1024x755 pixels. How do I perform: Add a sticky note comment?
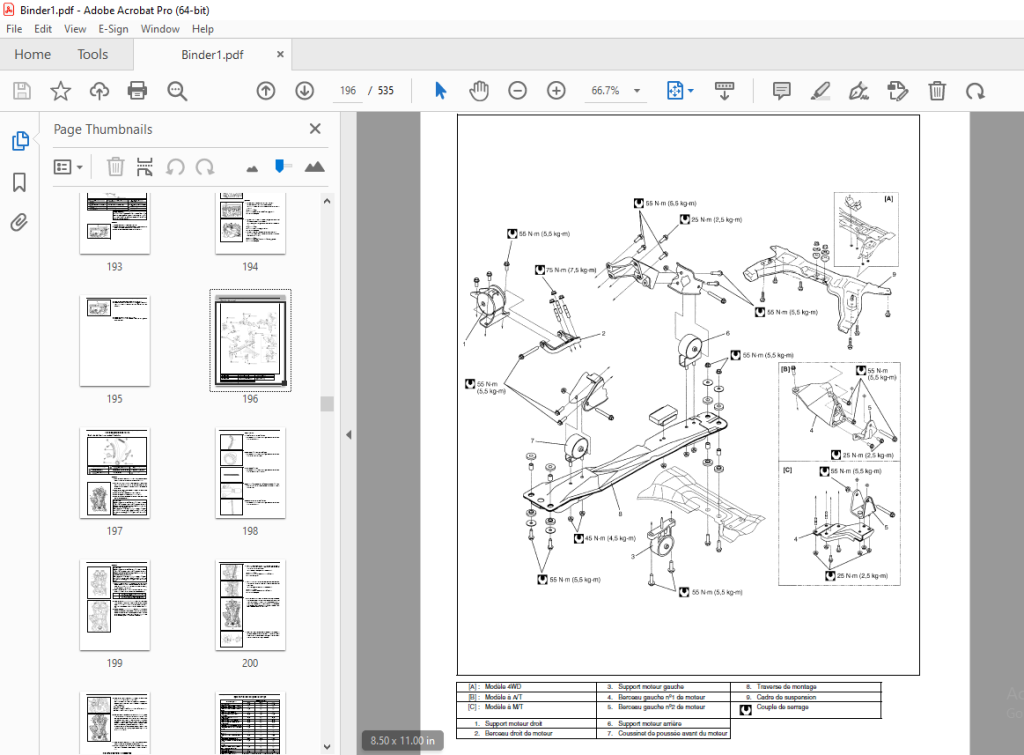(781, 91)
